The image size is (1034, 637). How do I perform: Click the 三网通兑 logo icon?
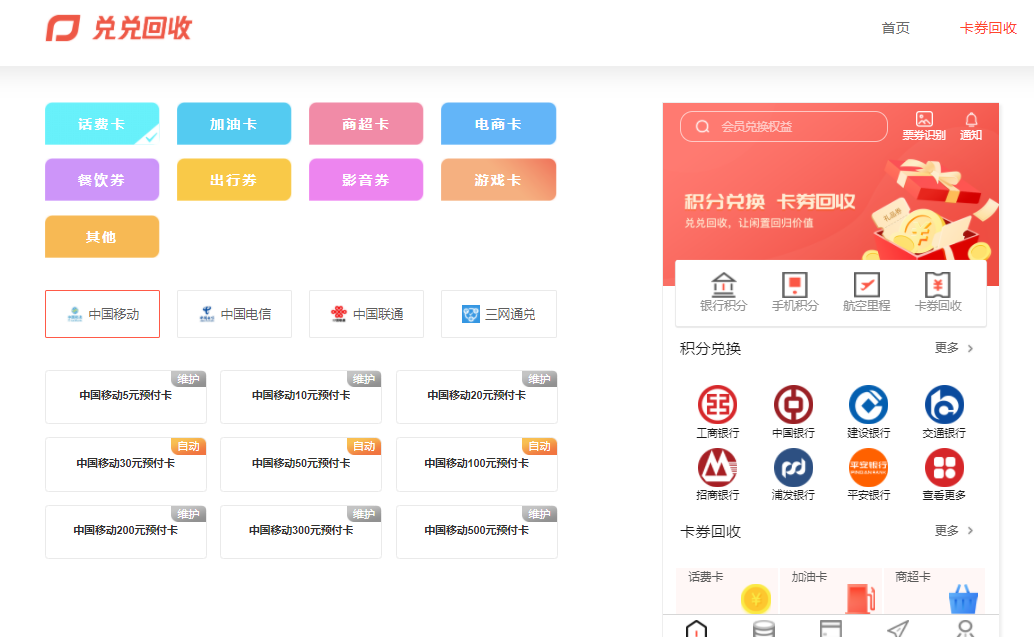(x=471, y=314)
